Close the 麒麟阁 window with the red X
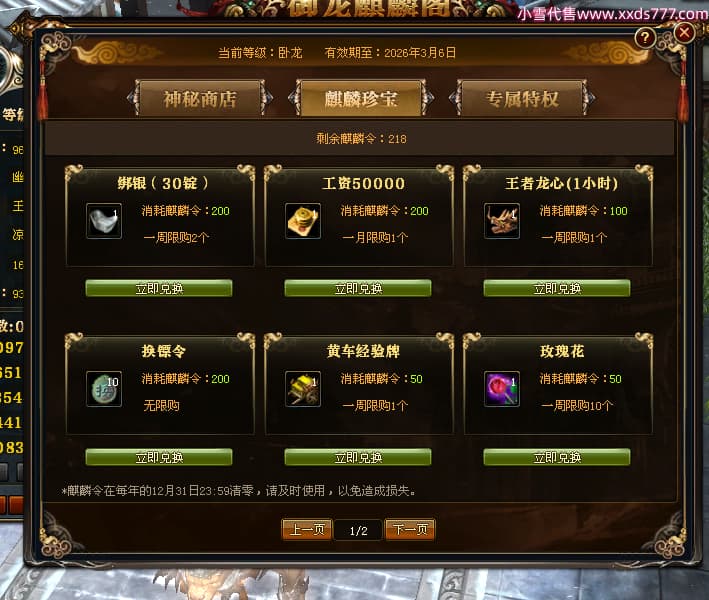 (x=685, y=33)
